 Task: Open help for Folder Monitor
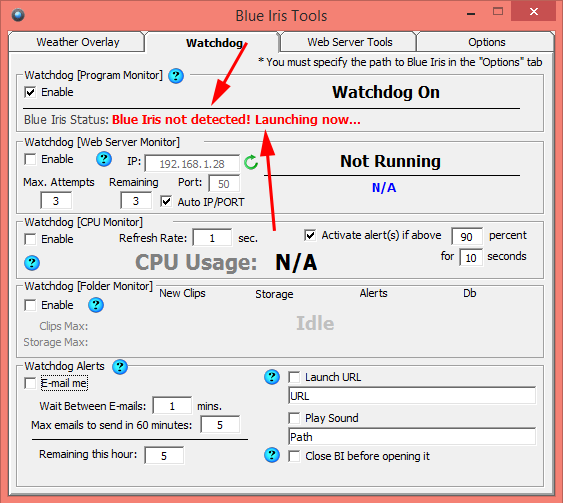click(96, 305)
